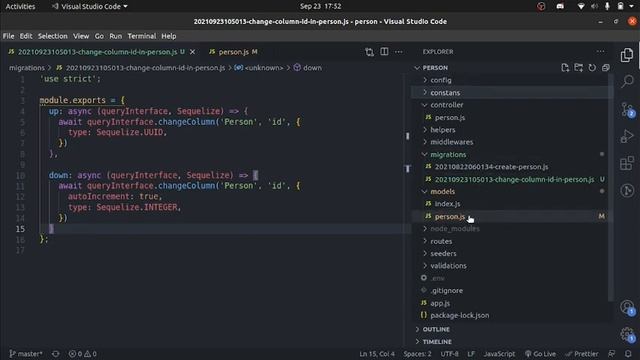Collapse the migrations folder
The height and width of the screenshot is (360, 640).
pyautogui.click(x=448, y=155)
